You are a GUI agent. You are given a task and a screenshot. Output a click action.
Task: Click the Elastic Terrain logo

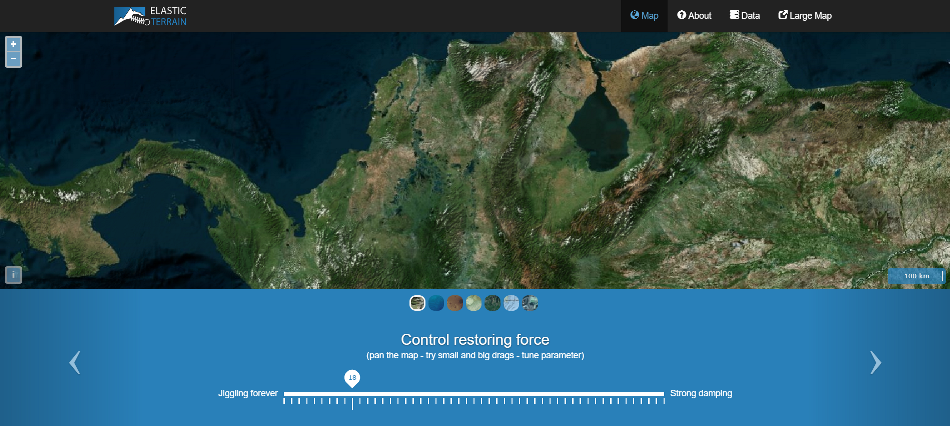pos(150,16)
